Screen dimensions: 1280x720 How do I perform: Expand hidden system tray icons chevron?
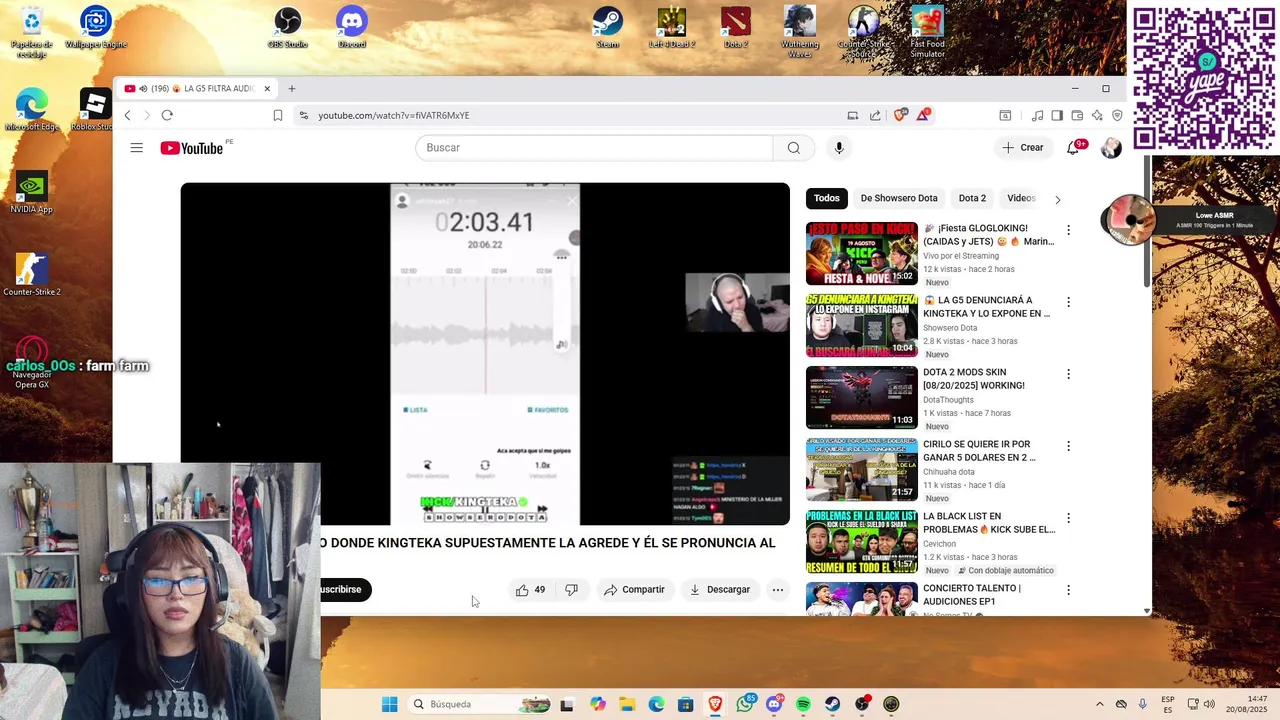pyautogui.click(x=1099, y=705)
